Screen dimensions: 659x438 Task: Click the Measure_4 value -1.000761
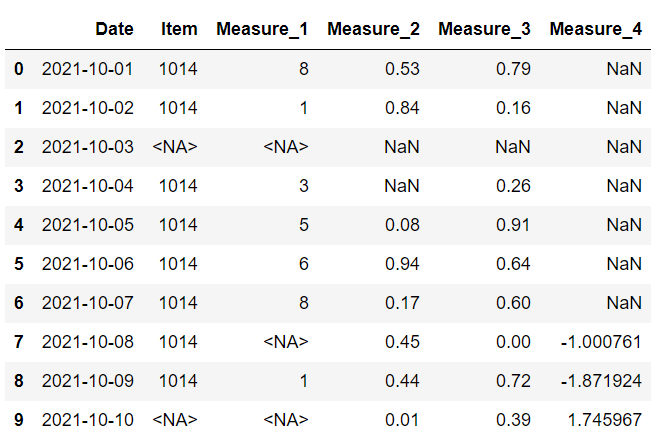pyautogui.click(x=601, y=342)
